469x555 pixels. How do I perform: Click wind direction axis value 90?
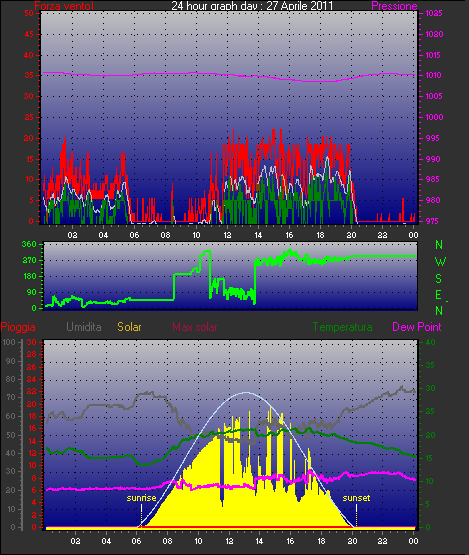[32, 292]
